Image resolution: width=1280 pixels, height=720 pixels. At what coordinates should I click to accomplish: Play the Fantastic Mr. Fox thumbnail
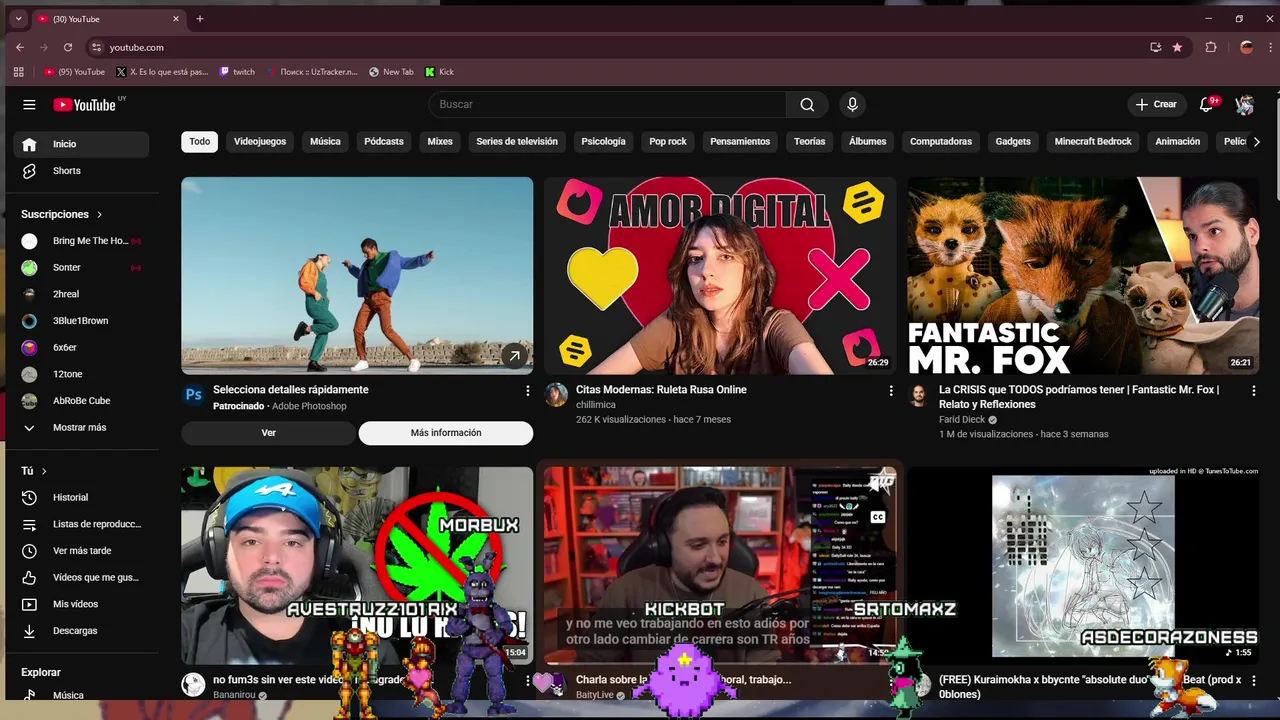(x=1083, y=276)
